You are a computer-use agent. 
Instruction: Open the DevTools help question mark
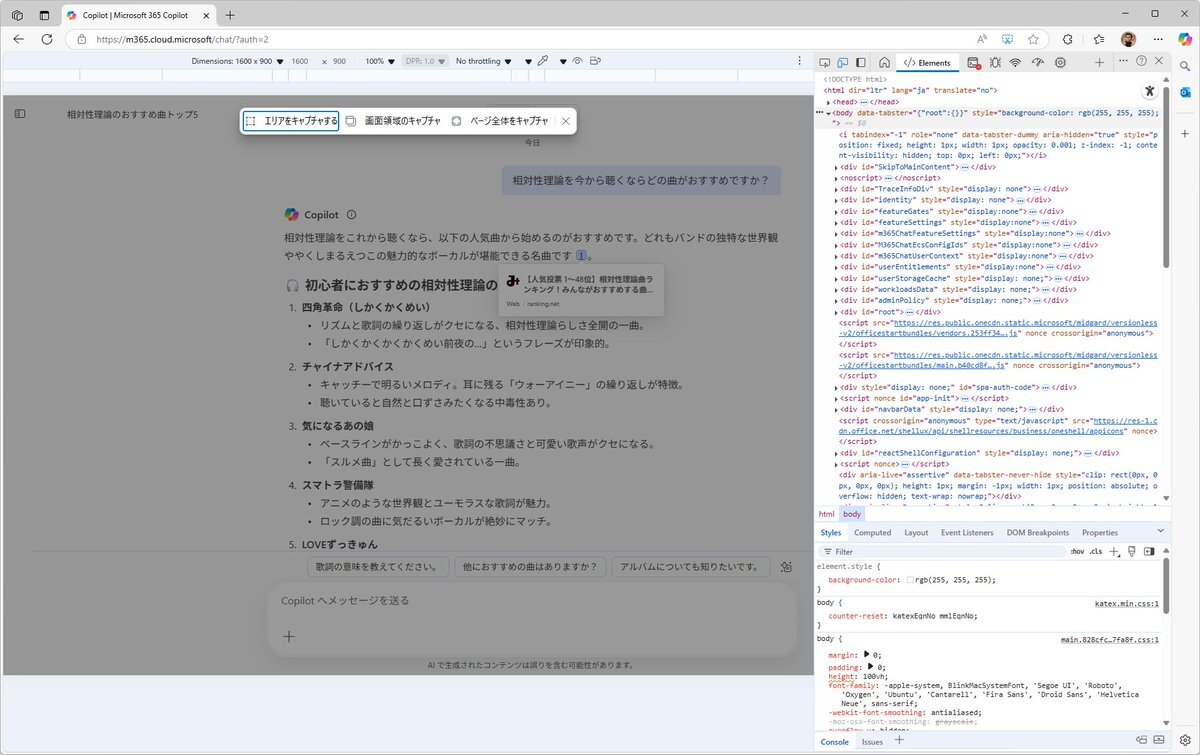[x=1142, y=62]
